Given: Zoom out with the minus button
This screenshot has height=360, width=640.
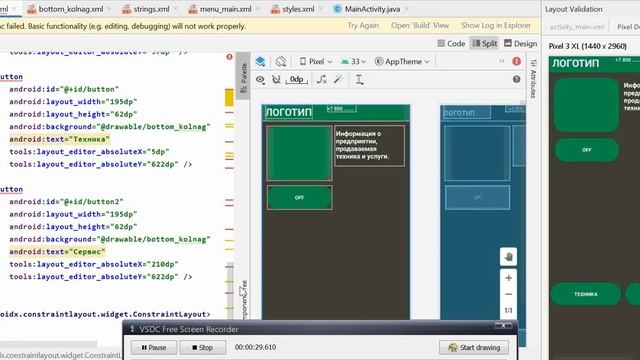Looking at the screenshot, I should (508, 294).
